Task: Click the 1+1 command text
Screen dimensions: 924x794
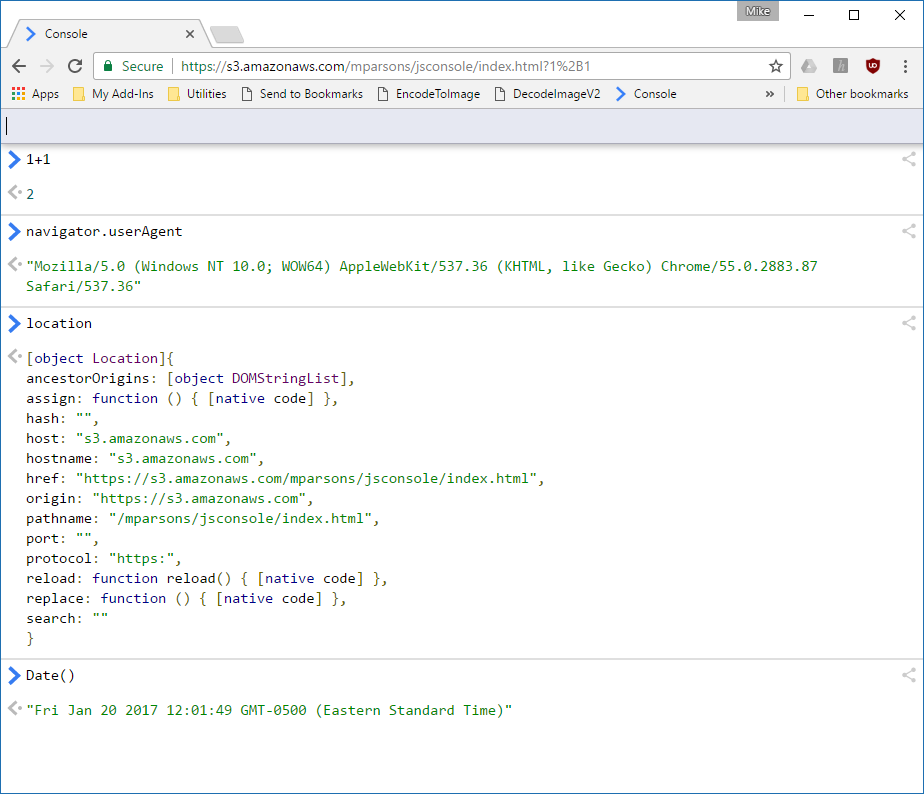Action: coord(38,159)
